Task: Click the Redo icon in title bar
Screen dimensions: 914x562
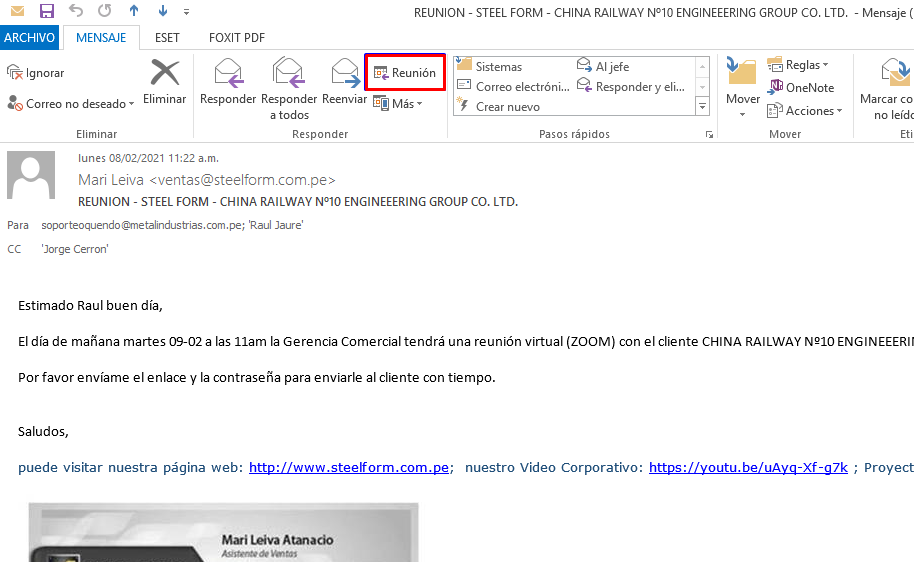Action: pyautogui.click(x=105, y=11)
